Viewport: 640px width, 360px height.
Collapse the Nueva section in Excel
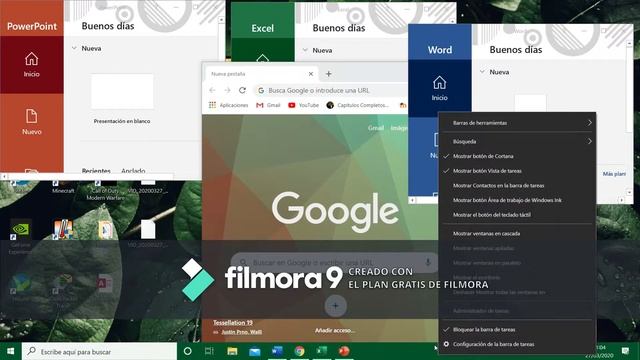click(x=305, y=50)
